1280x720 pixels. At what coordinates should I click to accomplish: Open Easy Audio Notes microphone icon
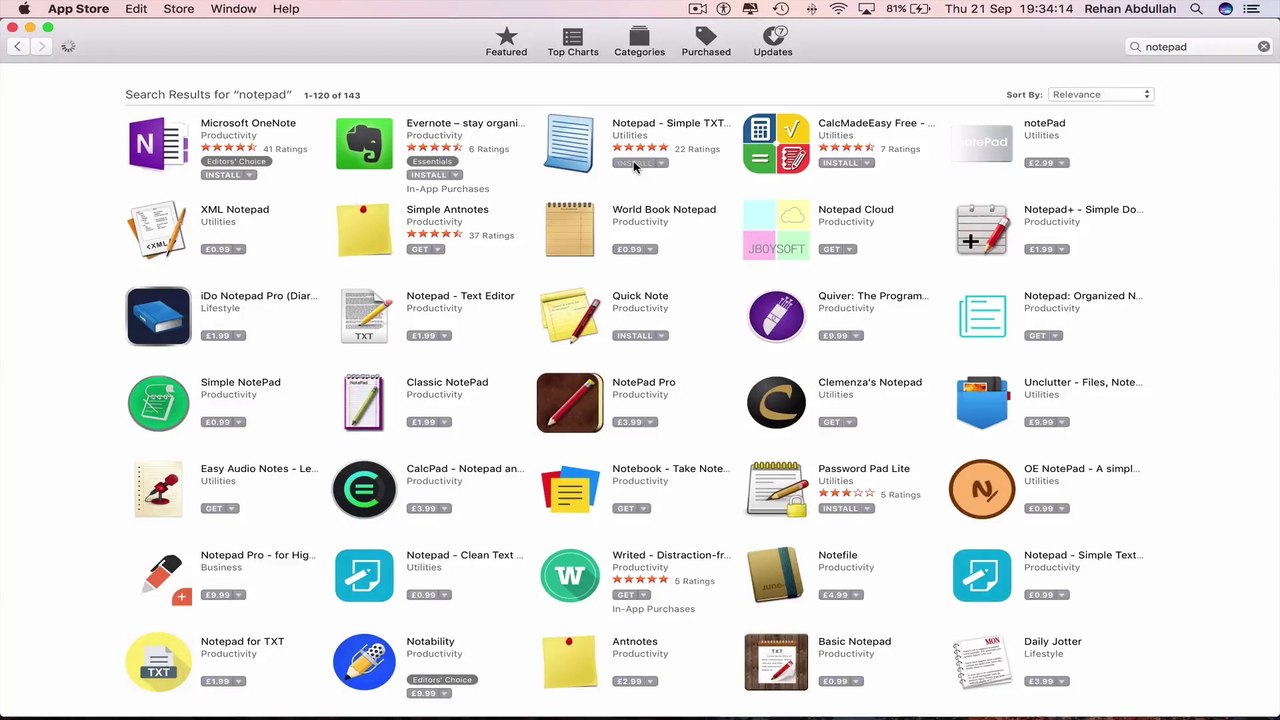(x=158, y=489)
